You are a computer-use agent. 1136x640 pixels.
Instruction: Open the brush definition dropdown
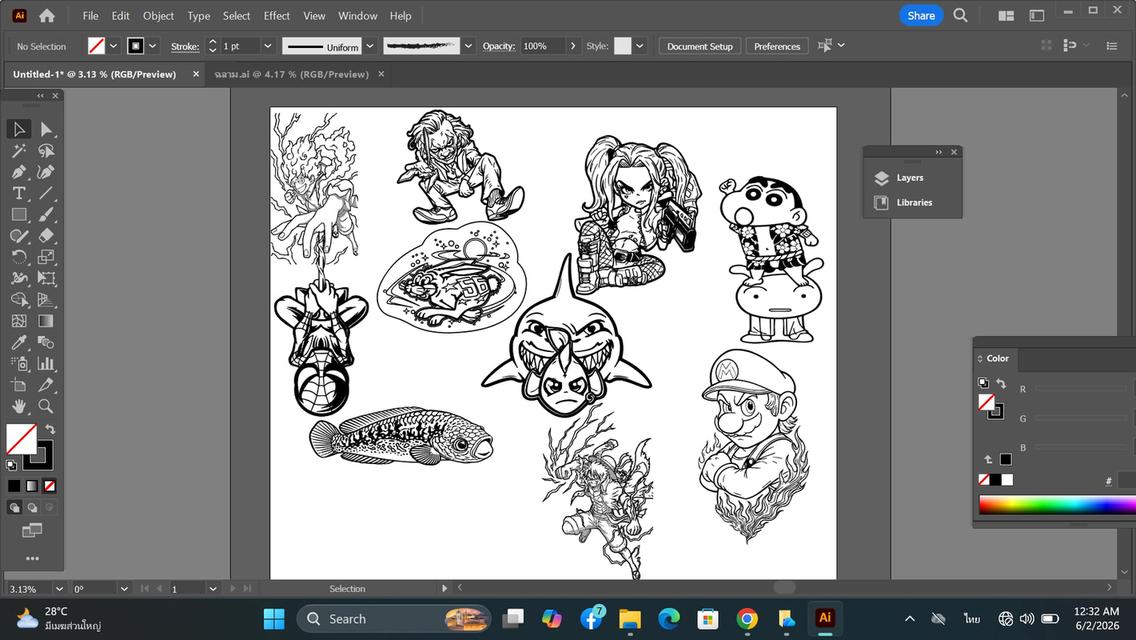[x=468, y=46]
